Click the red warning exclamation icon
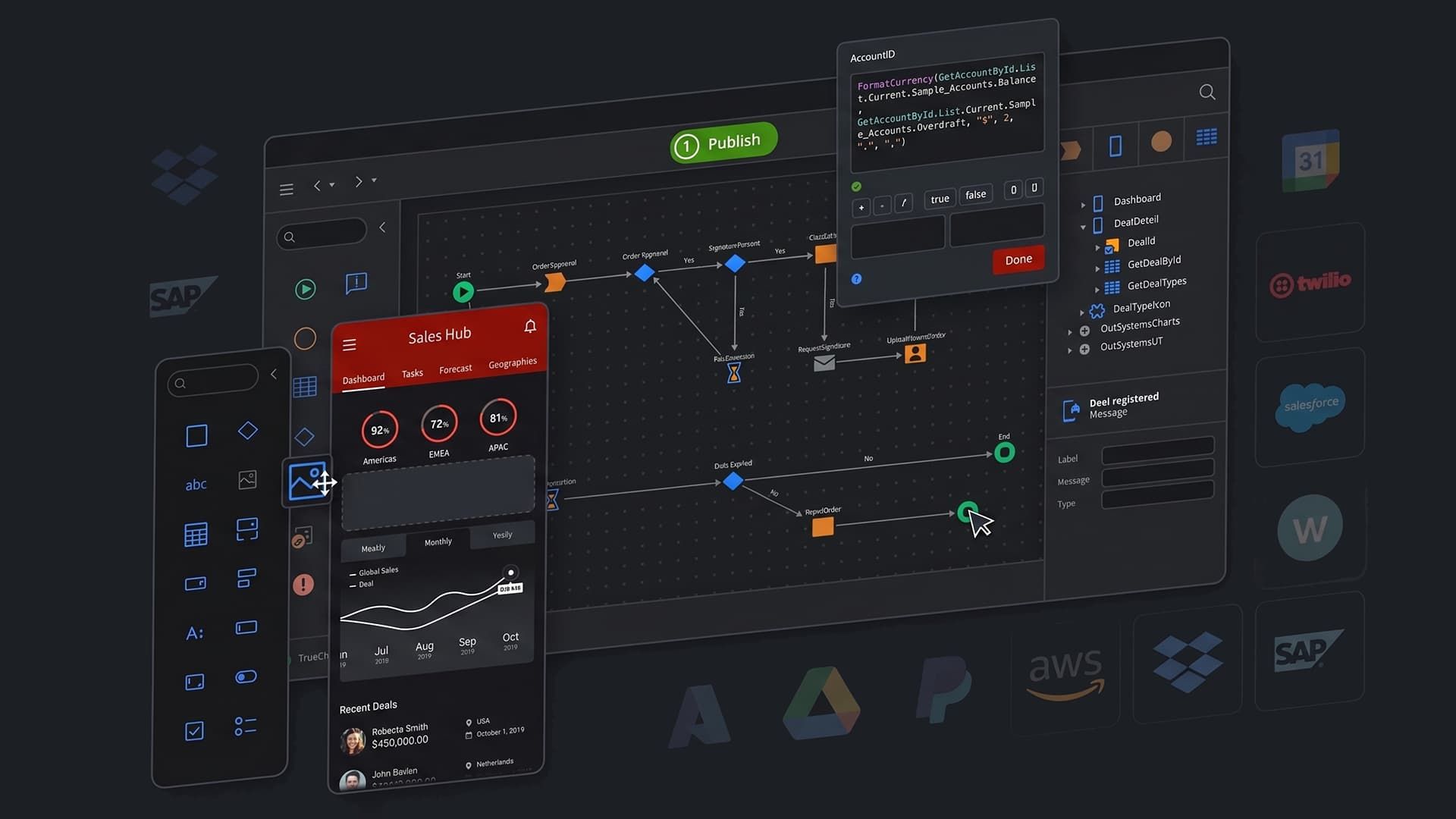 [303, 584]
